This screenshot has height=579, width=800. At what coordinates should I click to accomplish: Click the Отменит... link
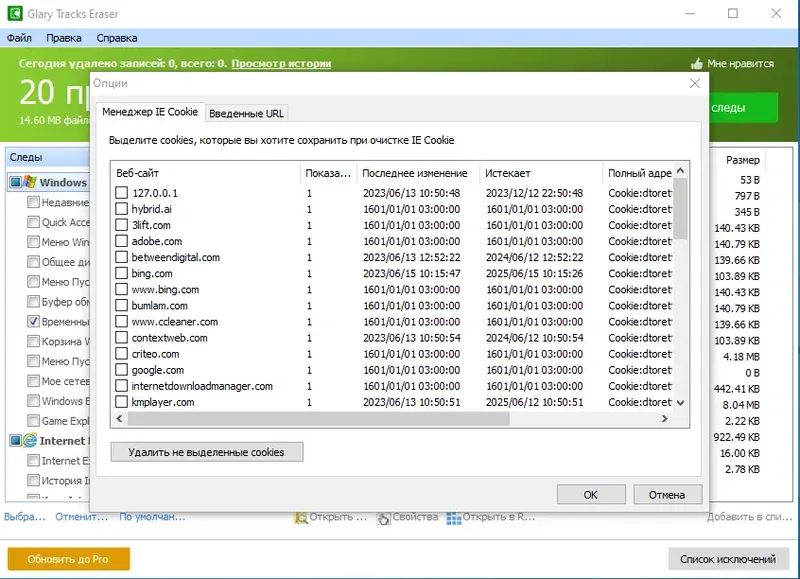[82, 517]
